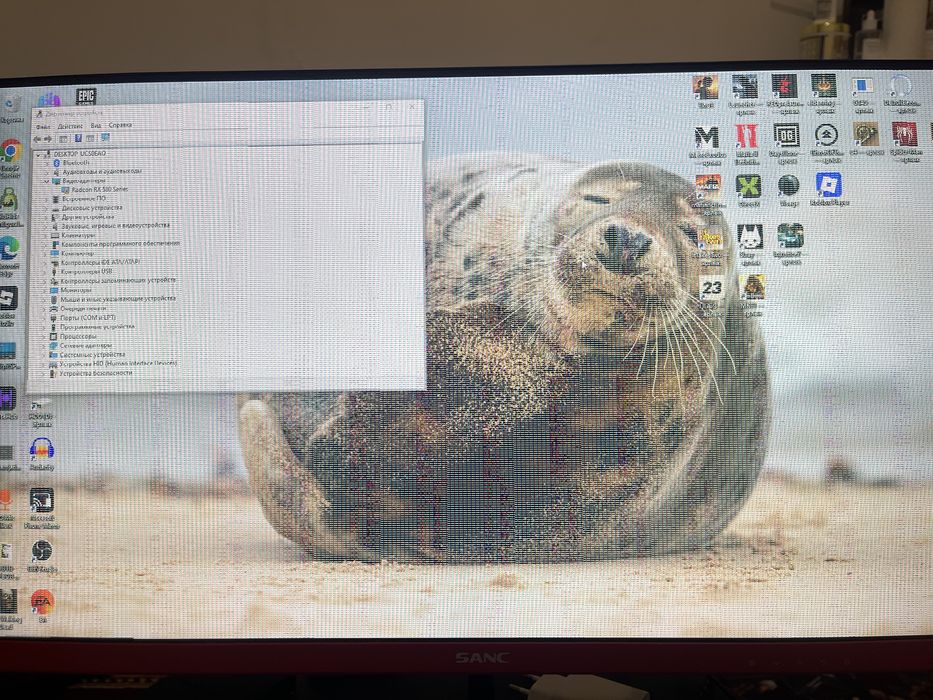Open the Epic Games launcher desktop icon

[86, 96]
